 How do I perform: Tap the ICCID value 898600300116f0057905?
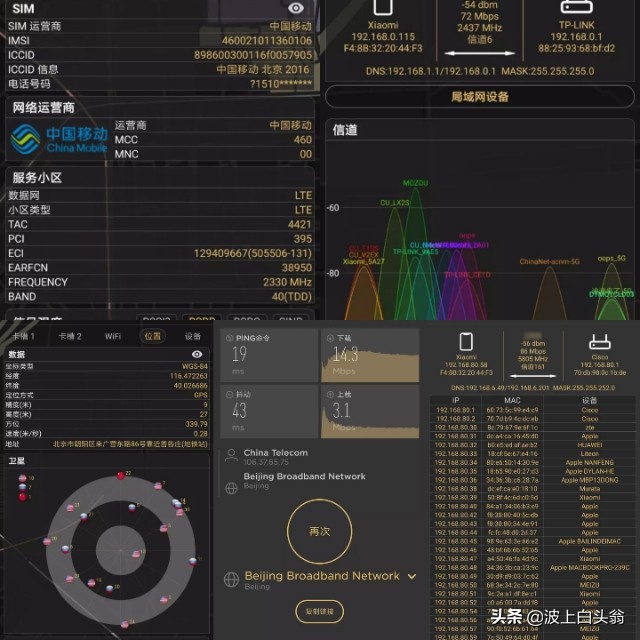click(253, 55)
